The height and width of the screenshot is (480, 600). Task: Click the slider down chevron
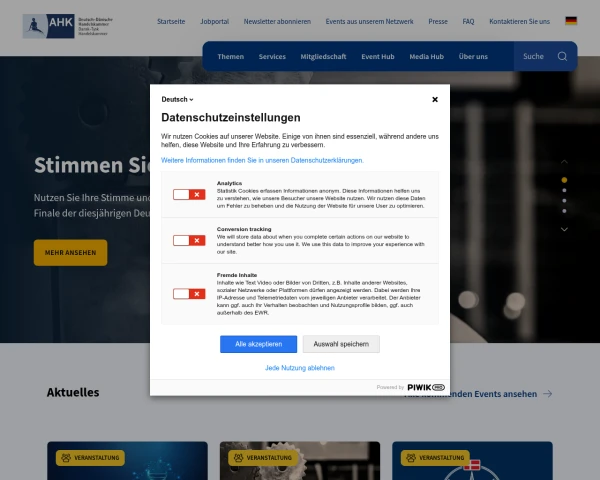(564, 229)
